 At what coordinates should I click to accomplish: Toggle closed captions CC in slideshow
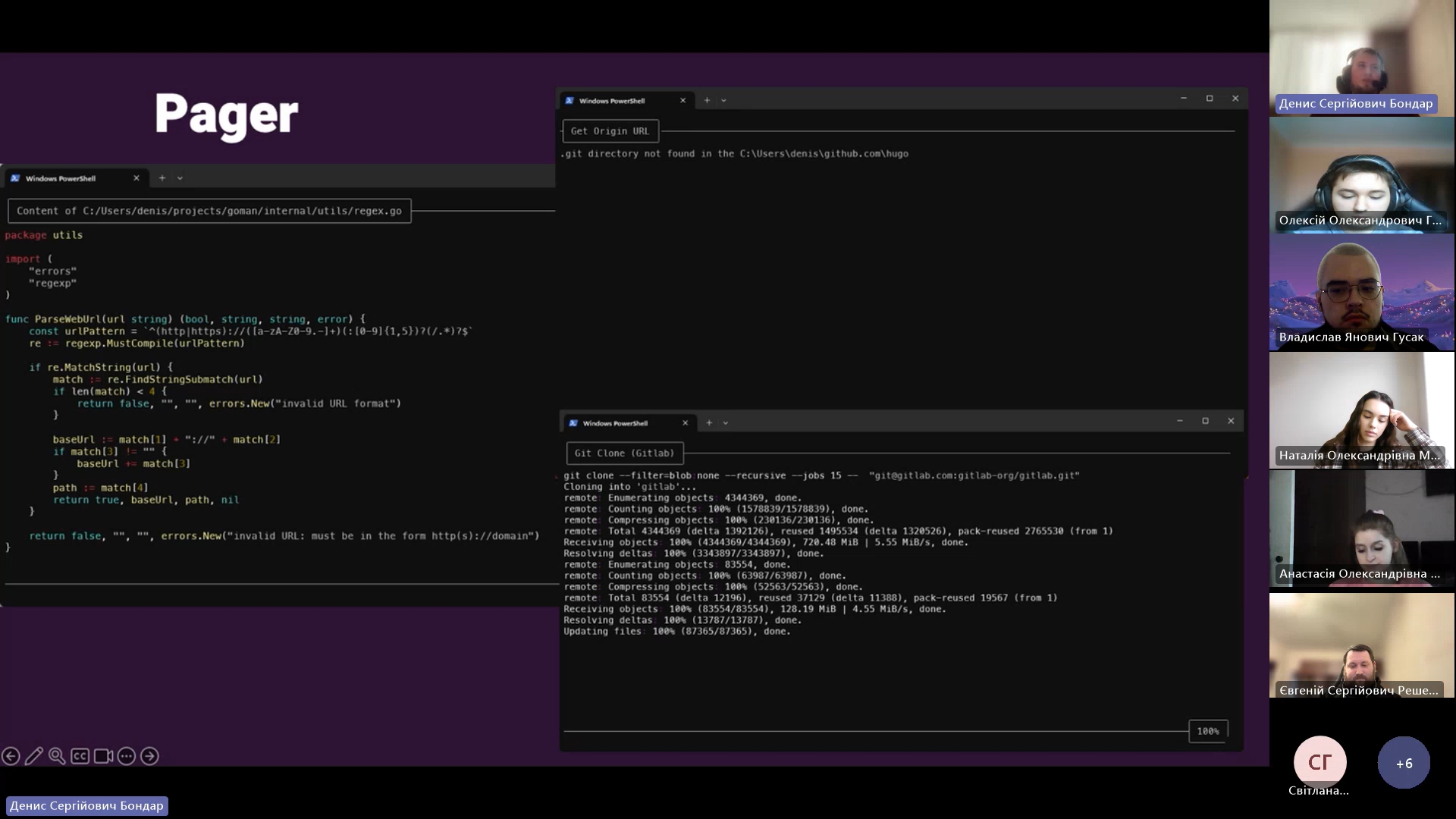click(80, 756)
